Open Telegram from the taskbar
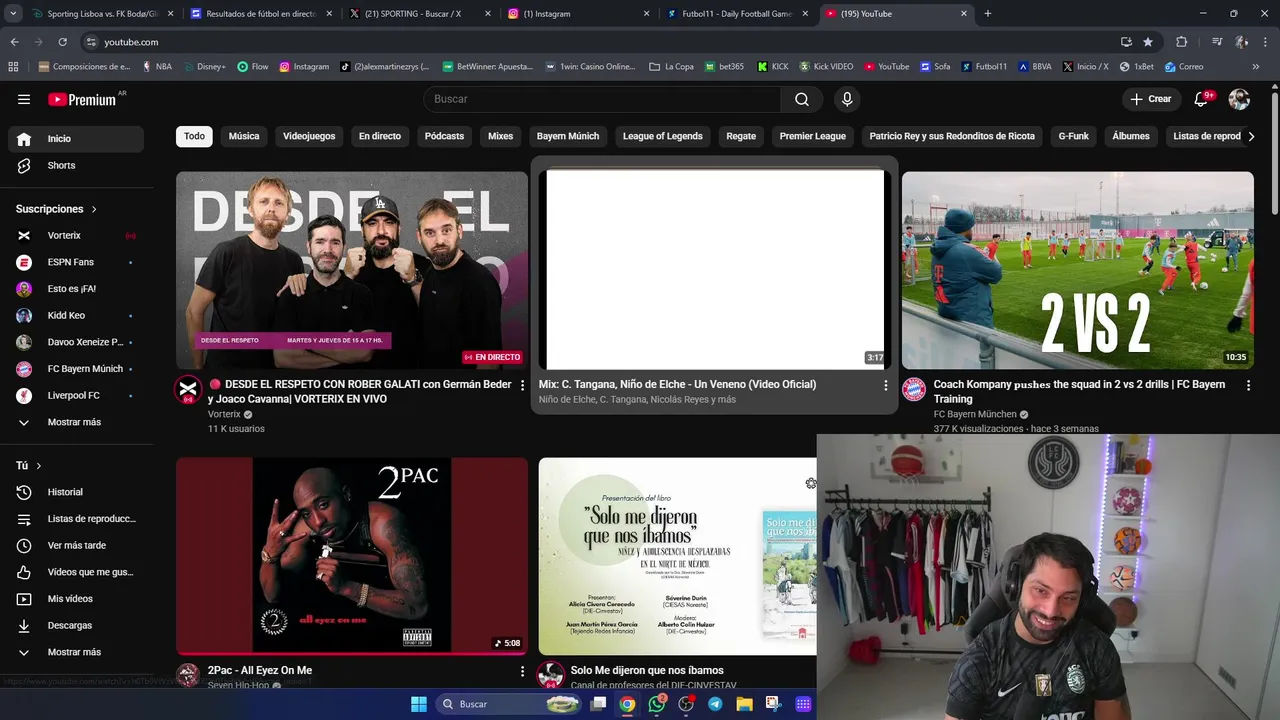This screenshot has width=1280, height=720. (715, 704)
